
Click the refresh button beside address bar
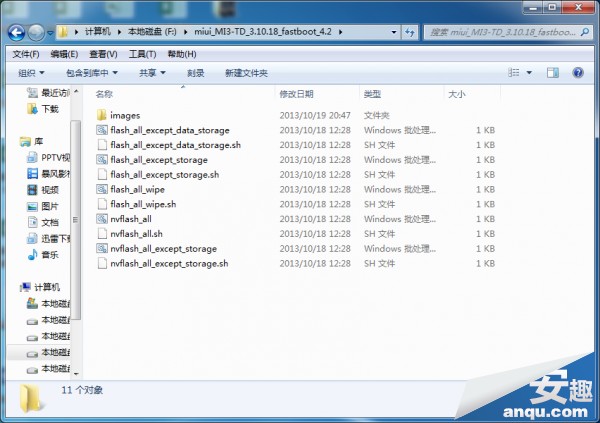pos(410,32)
